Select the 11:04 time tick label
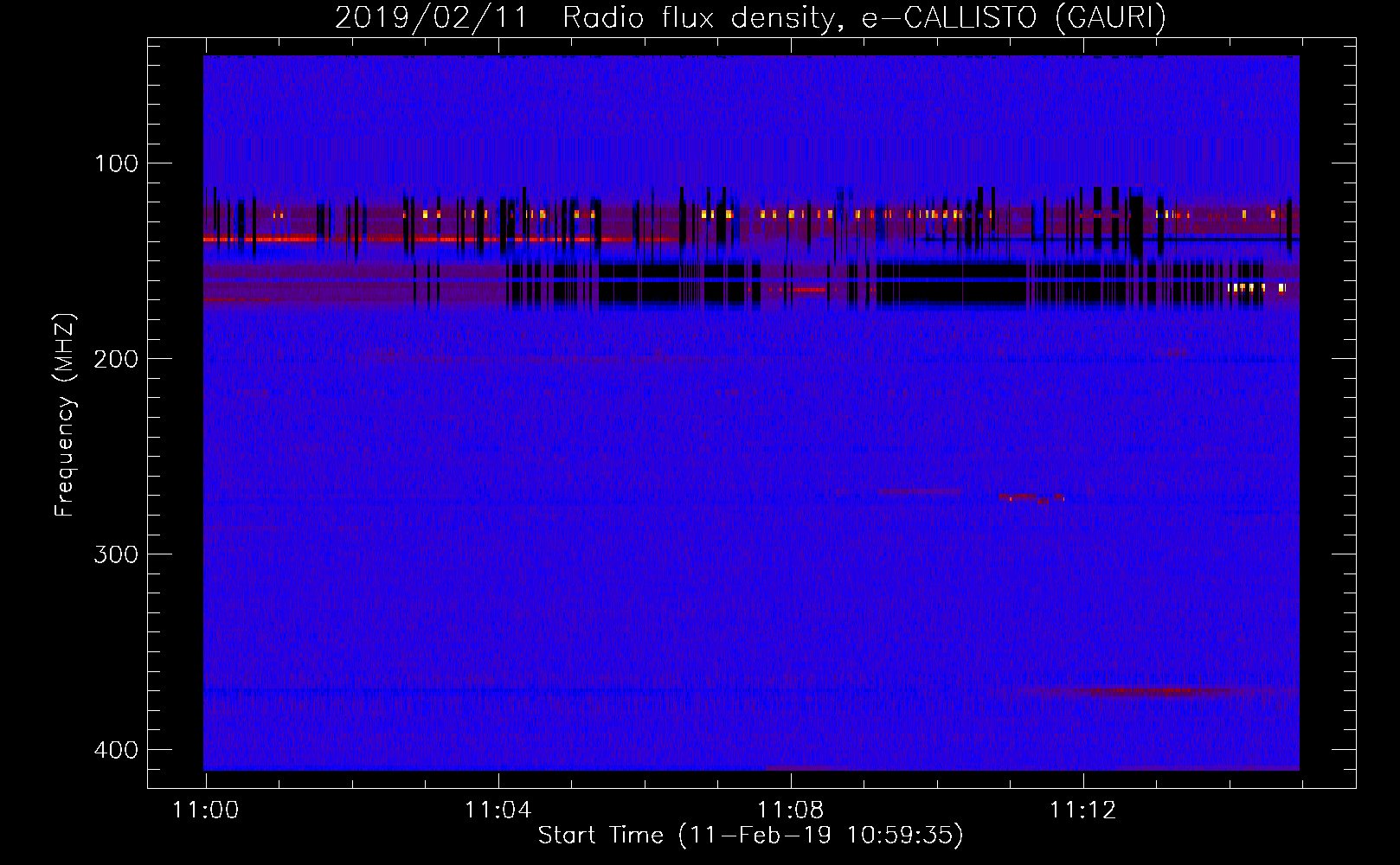The image size is (1400, 865). [498, 811]
